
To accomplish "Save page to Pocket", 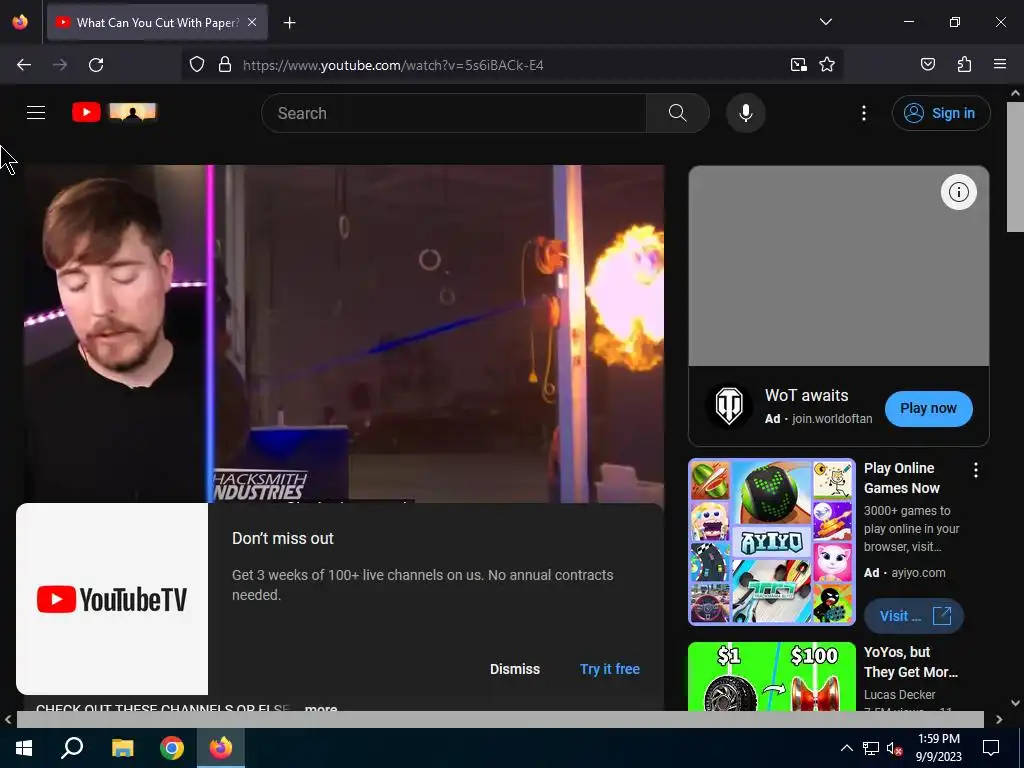I will click(927, 65).
